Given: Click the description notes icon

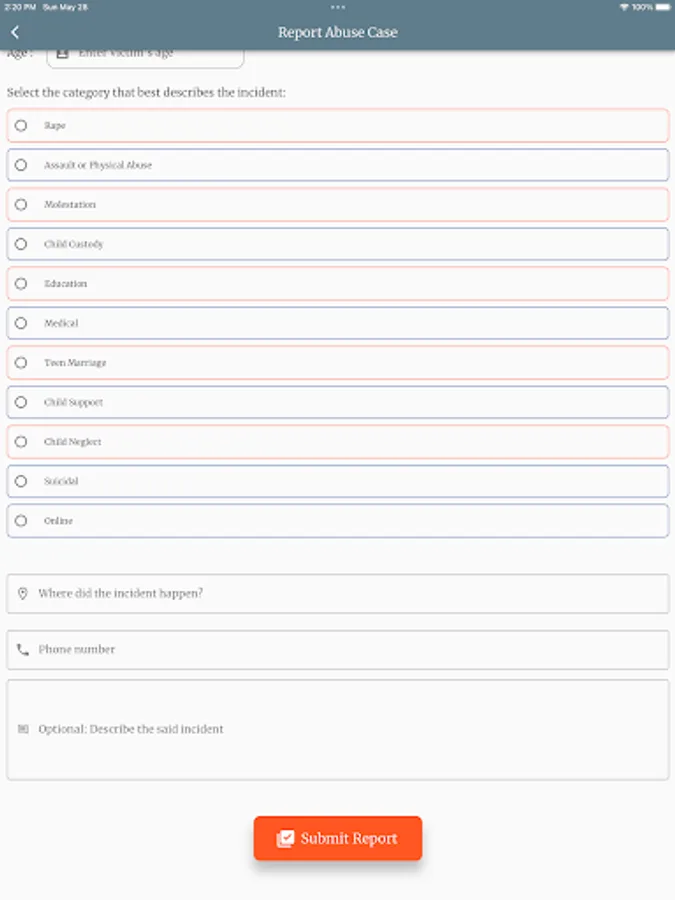Looking at the screenshot, I should coord(22,729).
